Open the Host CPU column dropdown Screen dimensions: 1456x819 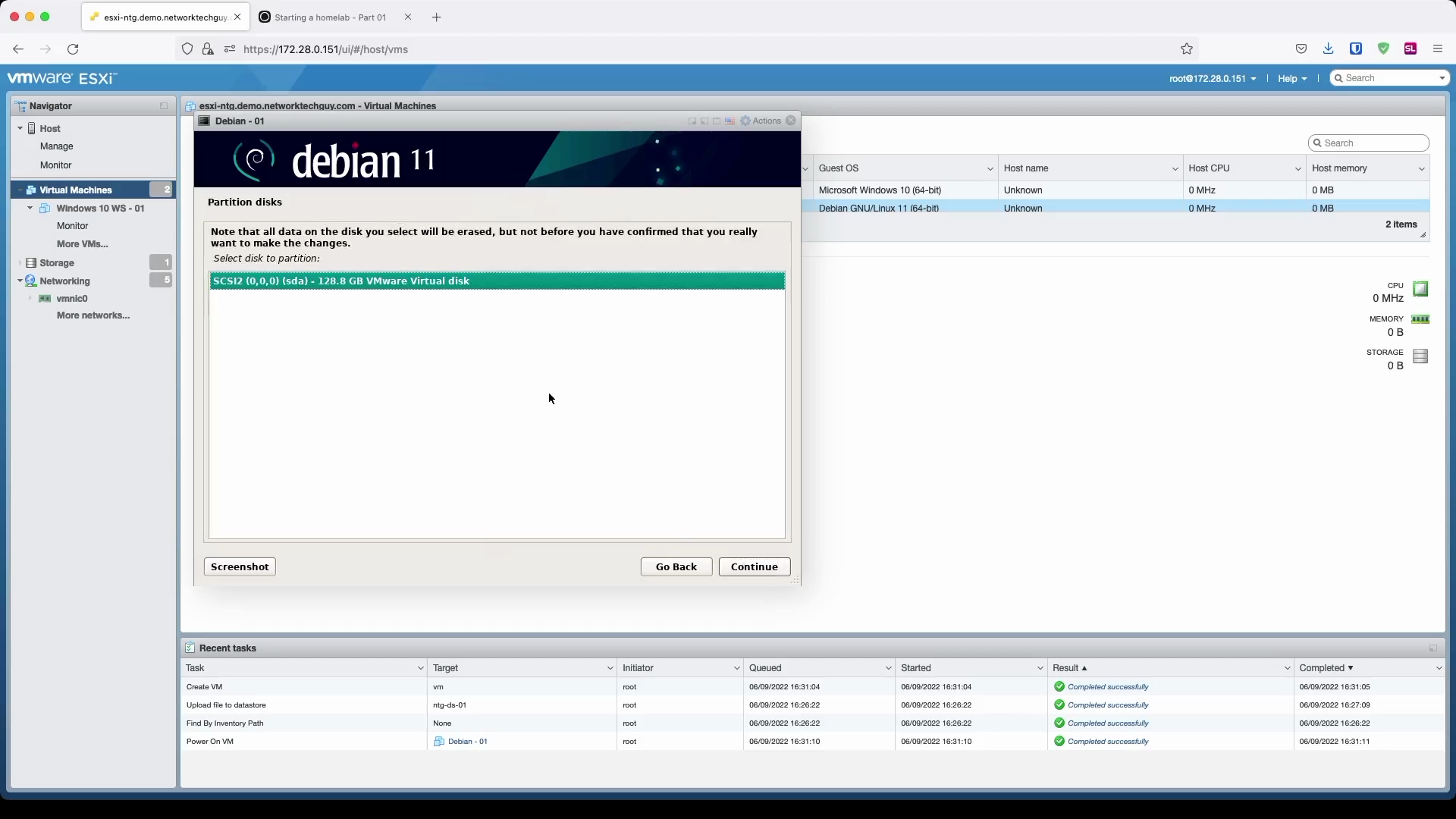point(1298,169)
